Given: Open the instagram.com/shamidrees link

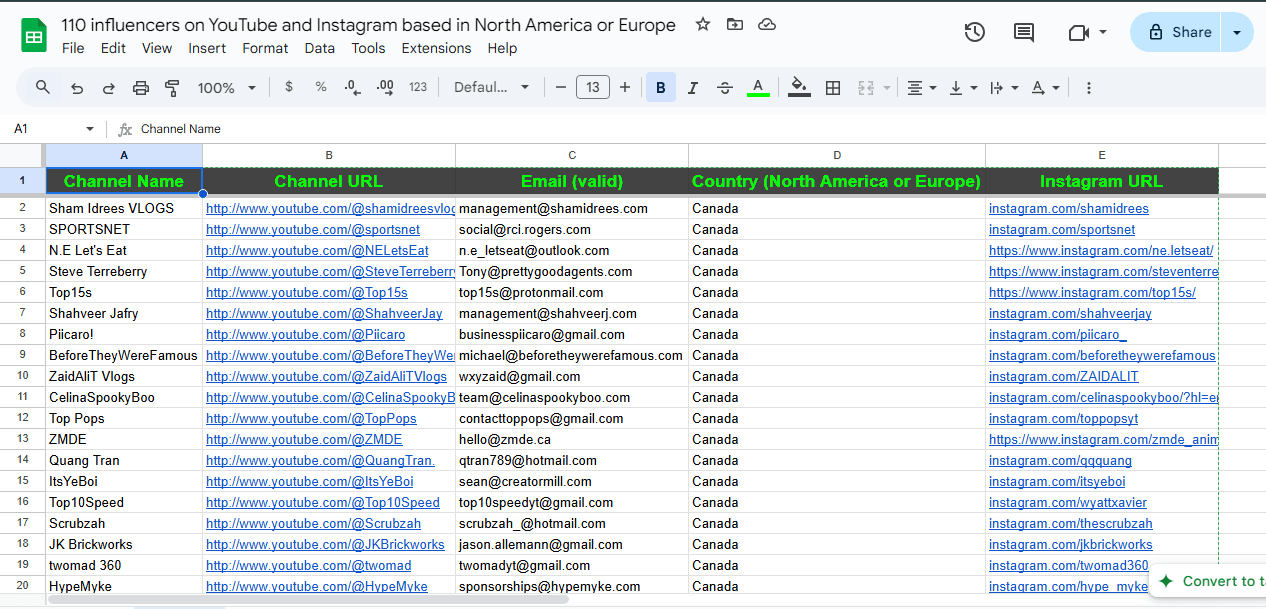Looking at the screenshot, I should (1068, 209).
